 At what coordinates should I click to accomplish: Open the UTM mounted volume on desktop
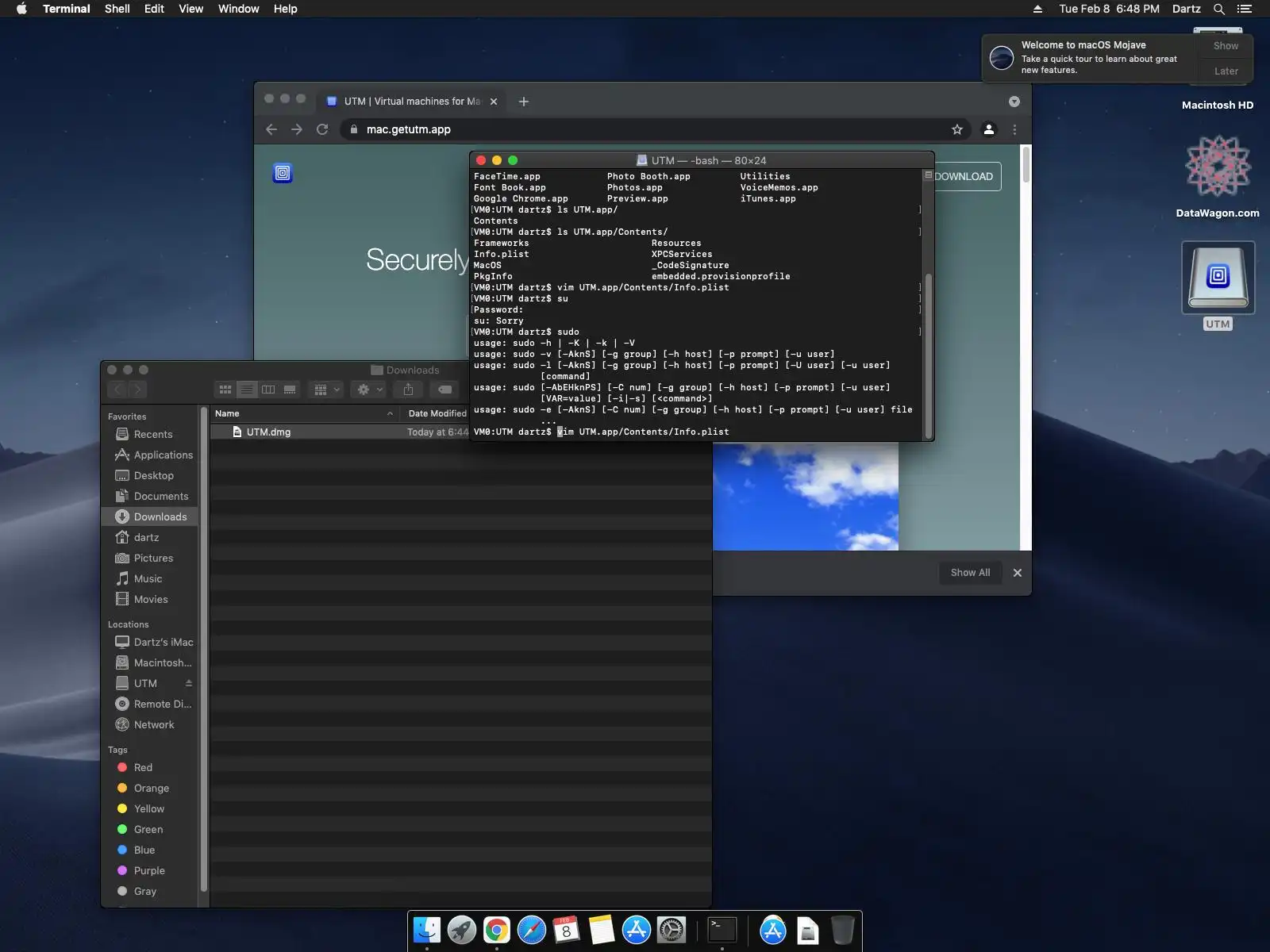pos(1218,286)
